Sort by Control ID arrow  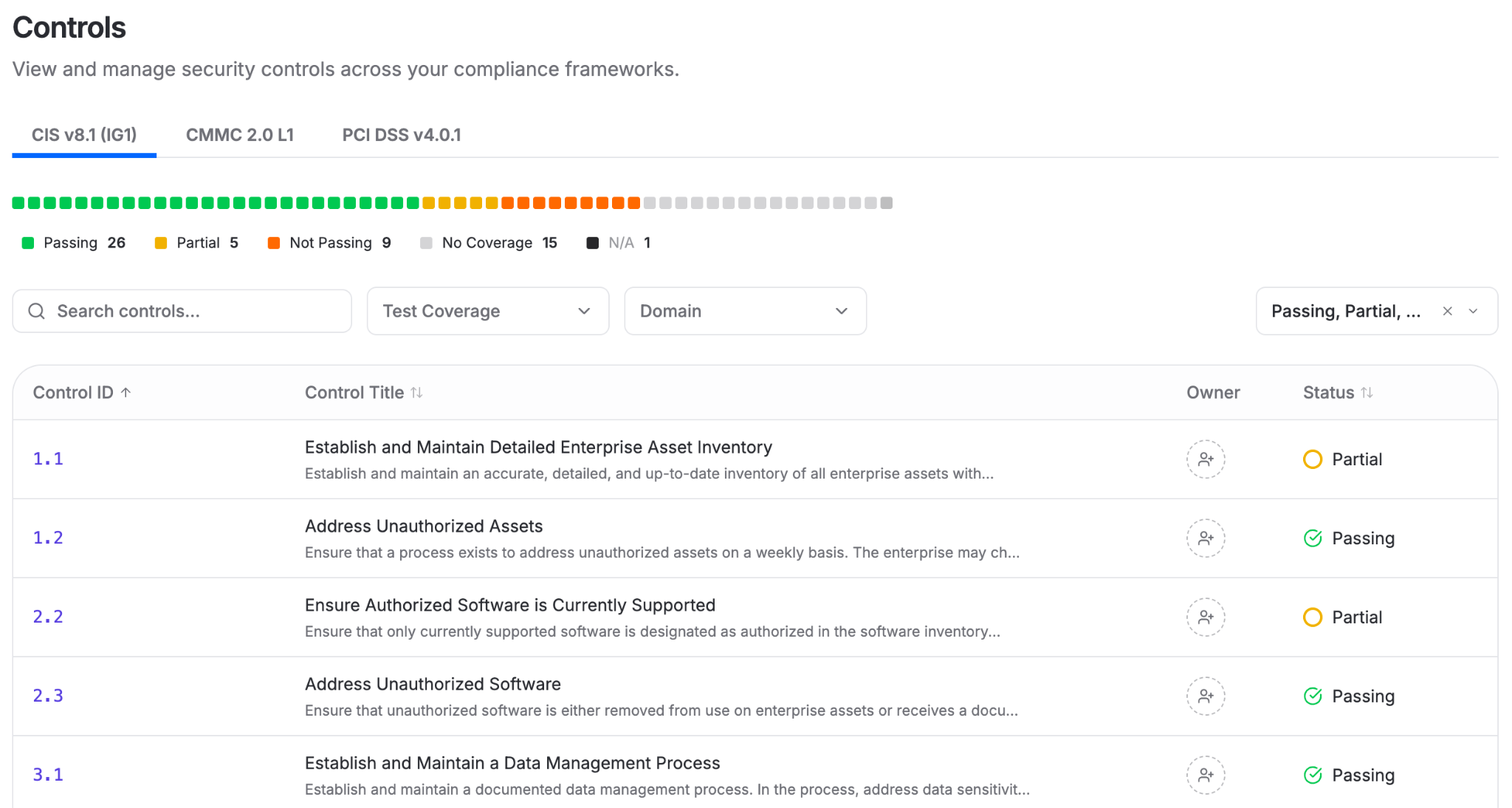(x=126, y=392)
